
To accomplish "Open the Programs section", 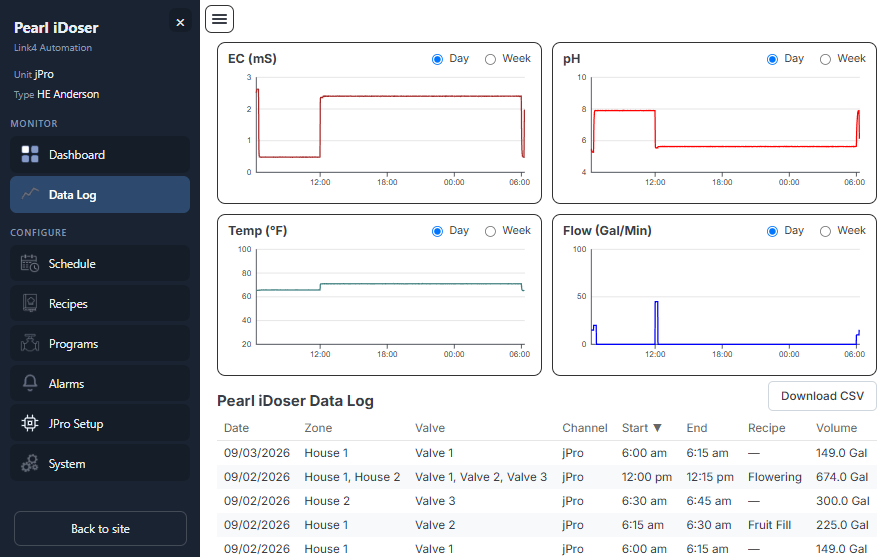I will [x=100, y=343].
